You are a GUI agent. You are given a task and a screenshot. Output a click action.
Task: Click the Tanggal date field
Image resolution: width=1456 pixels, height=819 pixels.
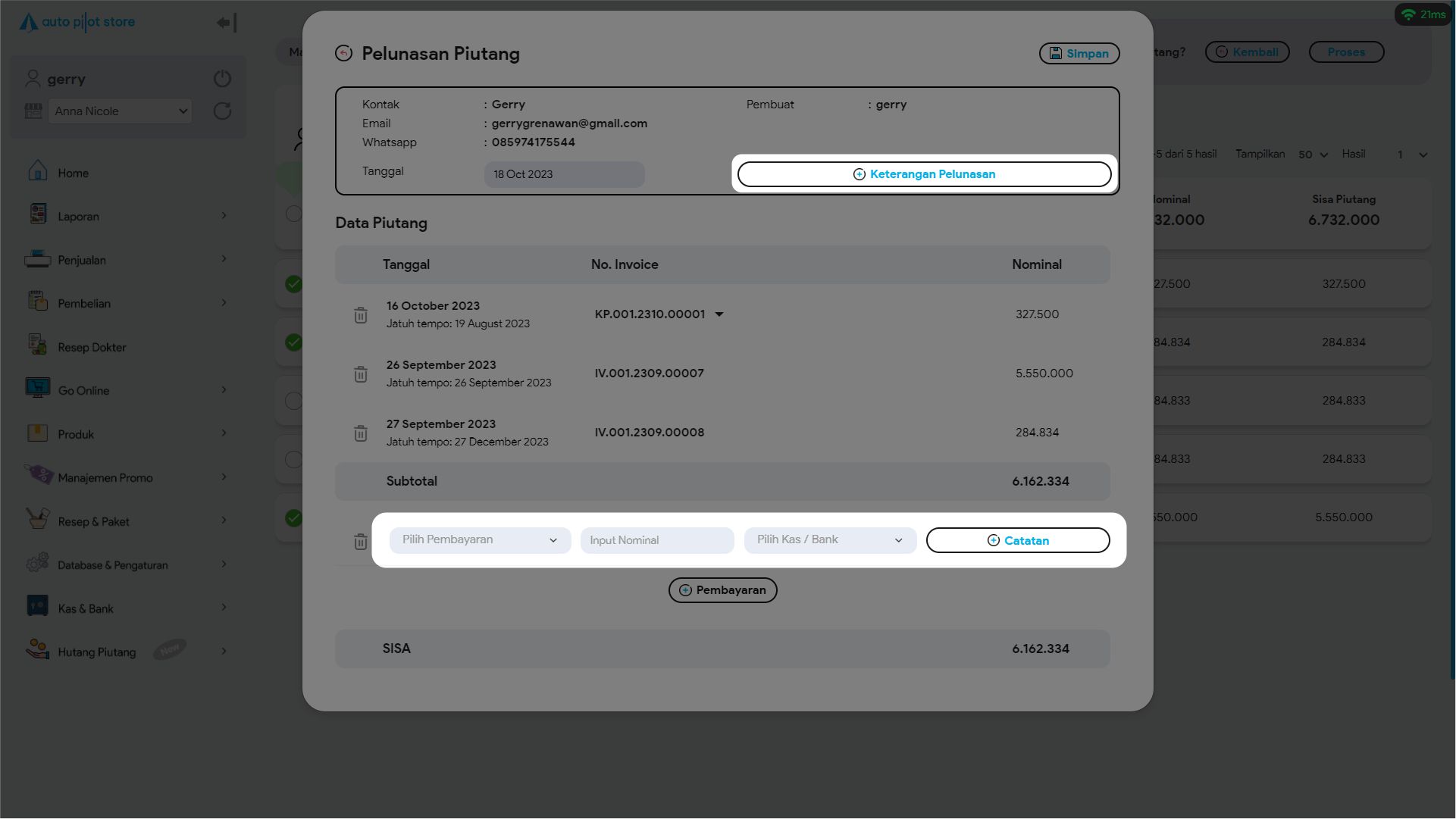pos(564,174)
